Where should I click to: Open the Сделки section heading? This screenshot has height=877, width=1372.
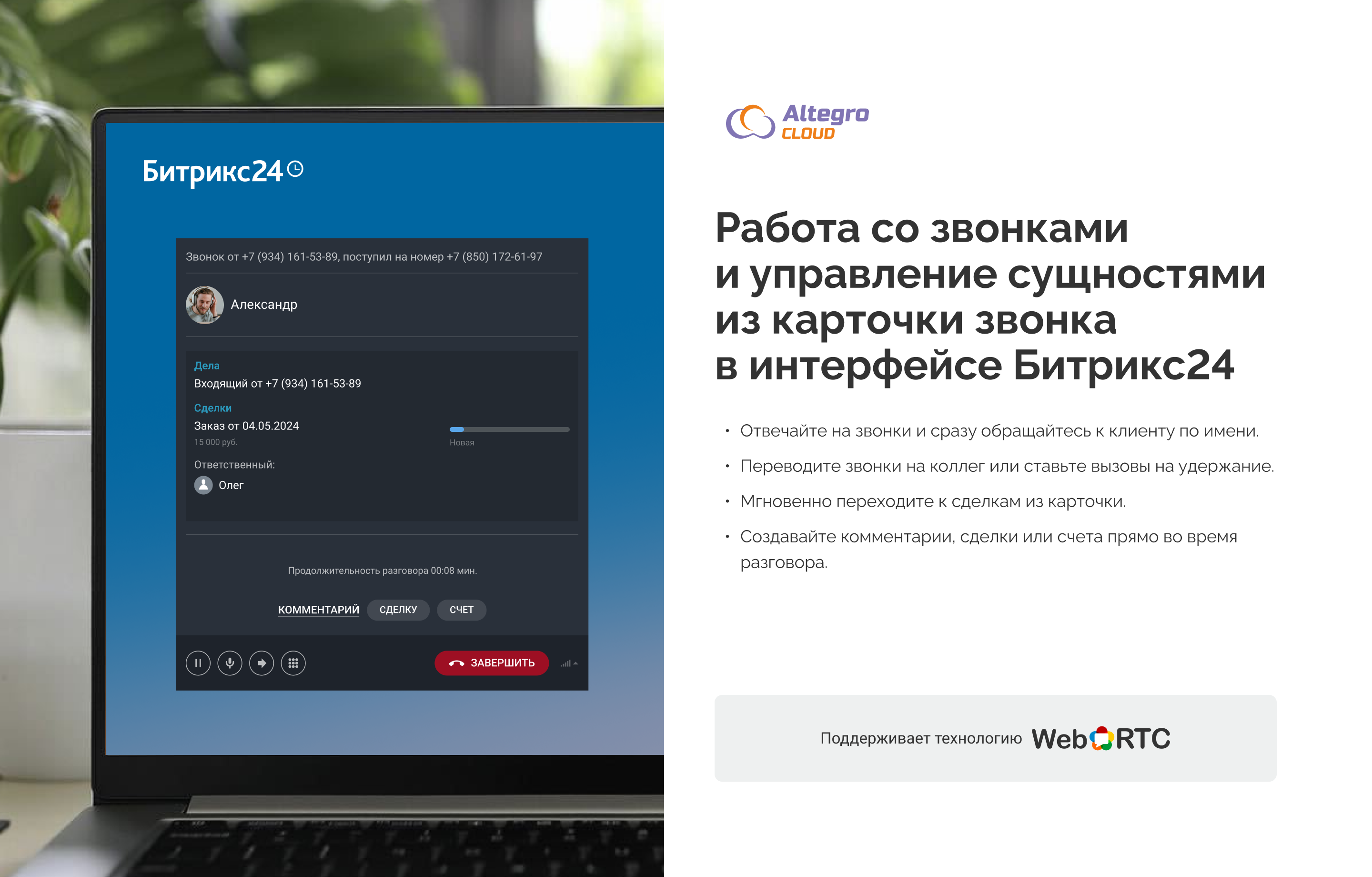(x=212, y=408)
